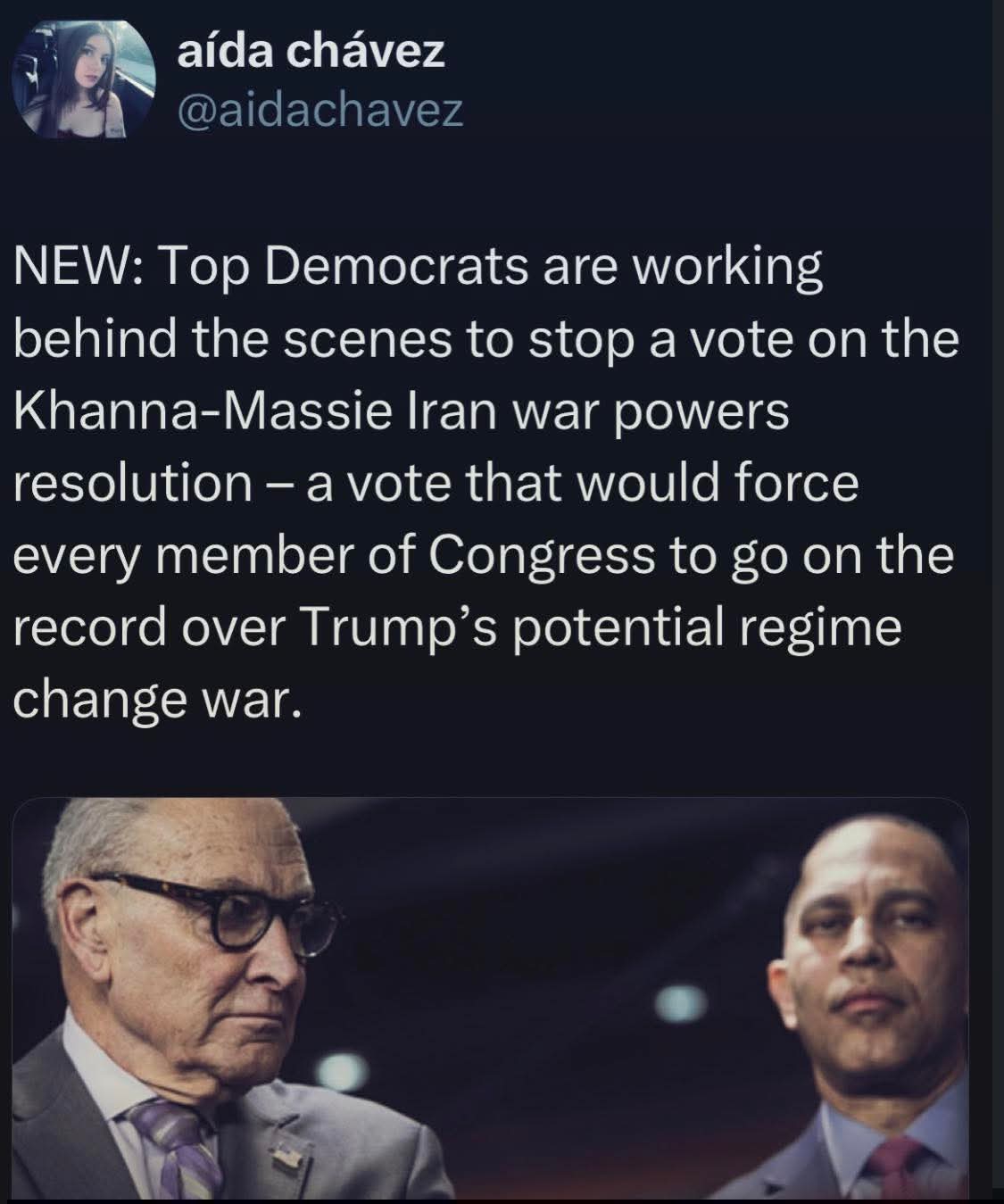Open aída chávez's profile avatar
Image resolution: width=1004 pixels, height=1204 pixels.
point(84,79)
